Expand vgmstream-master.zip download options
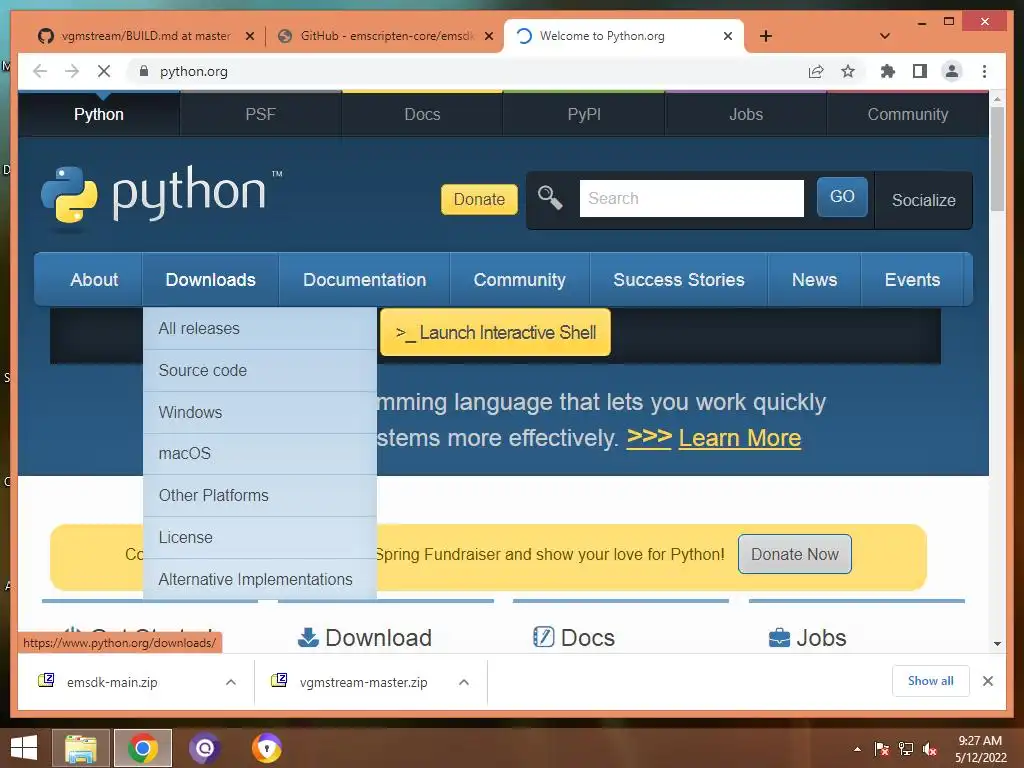Viewport: 1024px width, 768px height. click(x=464, y=682)
